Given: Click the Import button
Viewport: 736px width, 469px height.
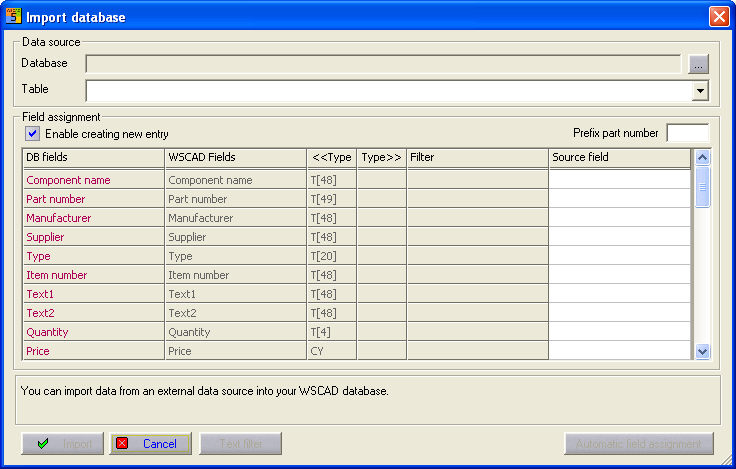Looking at the screenshot, I should [62, 444].
